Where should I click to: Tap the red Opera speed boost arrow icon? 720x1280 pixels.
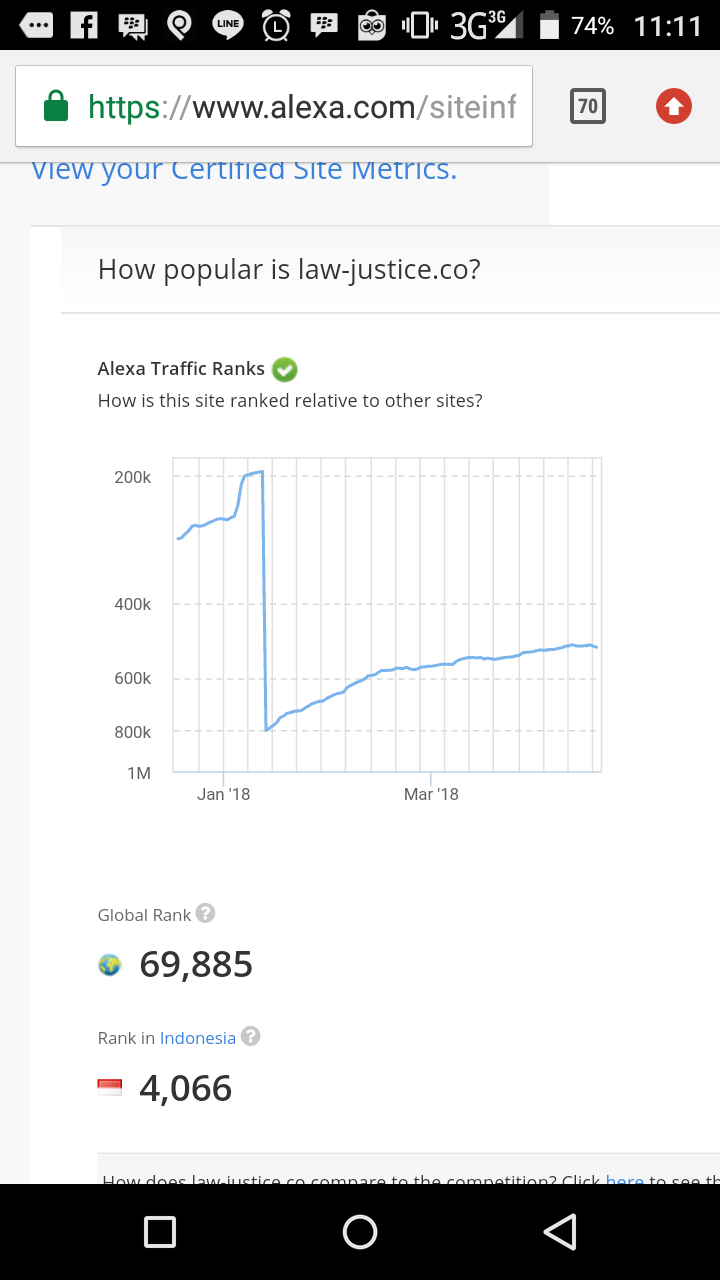[672, 106]
